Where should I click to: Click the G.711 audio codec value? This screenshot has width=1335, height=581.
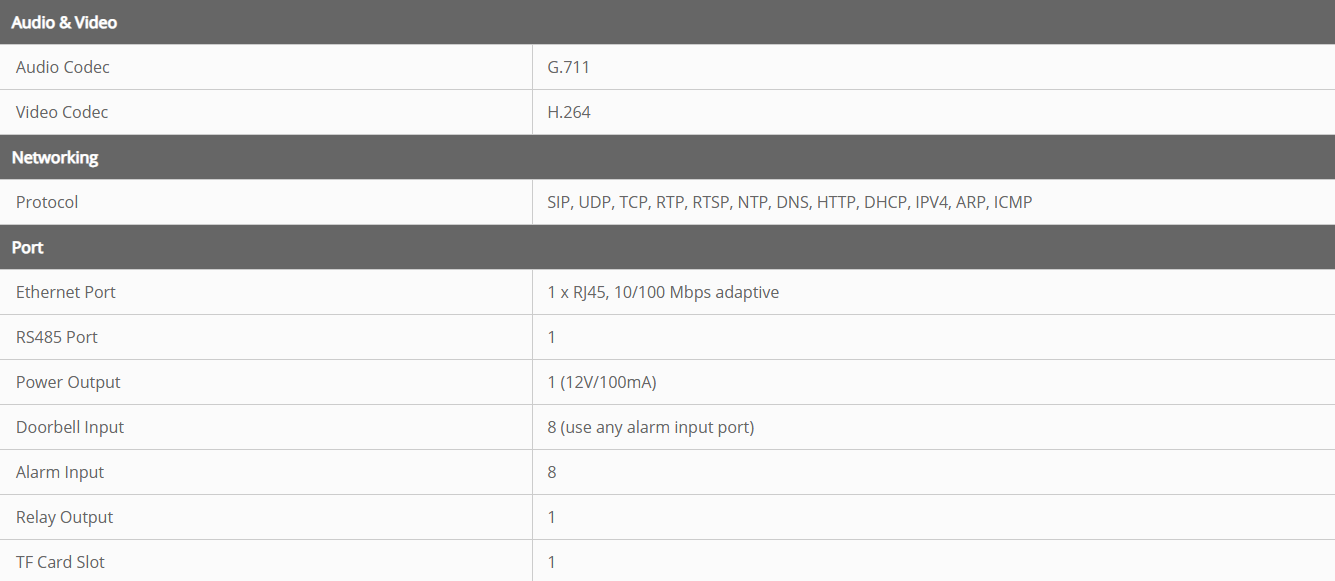(x=568, y=67)
